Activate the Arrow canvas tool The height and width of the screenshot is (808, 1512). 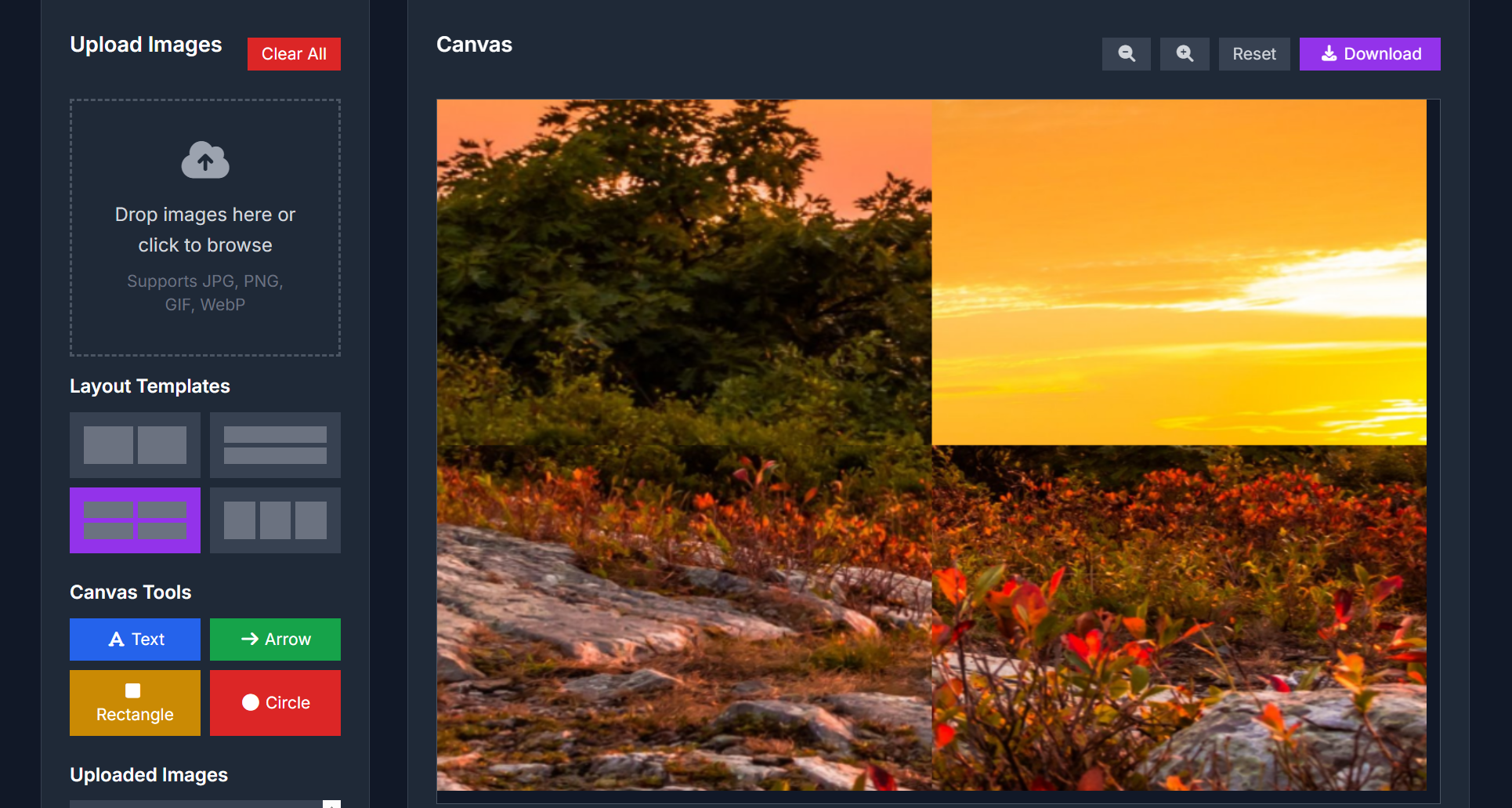pos(275,640)
